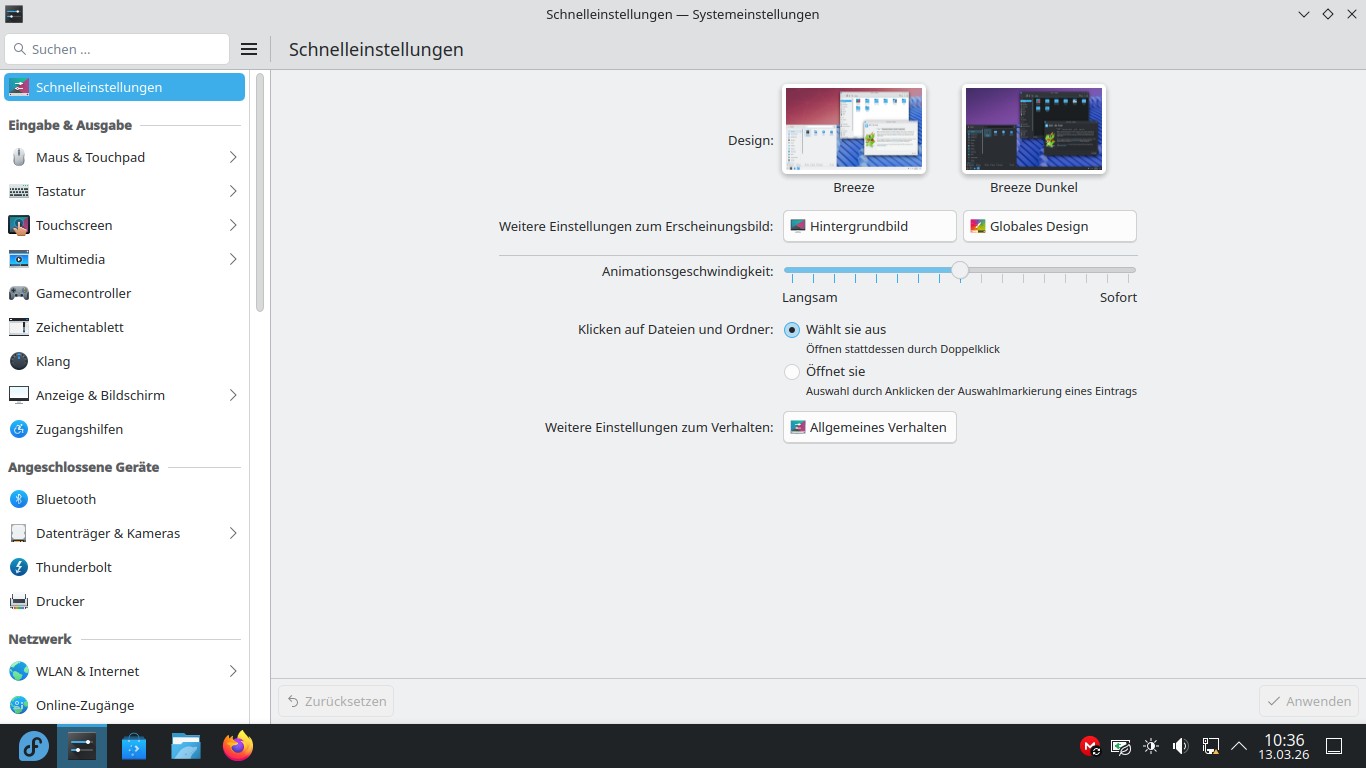The height and width of the screenshot is (768, 1366).
Task: Click the 'Sofort' slider label
Action: tap(1119, 297)
